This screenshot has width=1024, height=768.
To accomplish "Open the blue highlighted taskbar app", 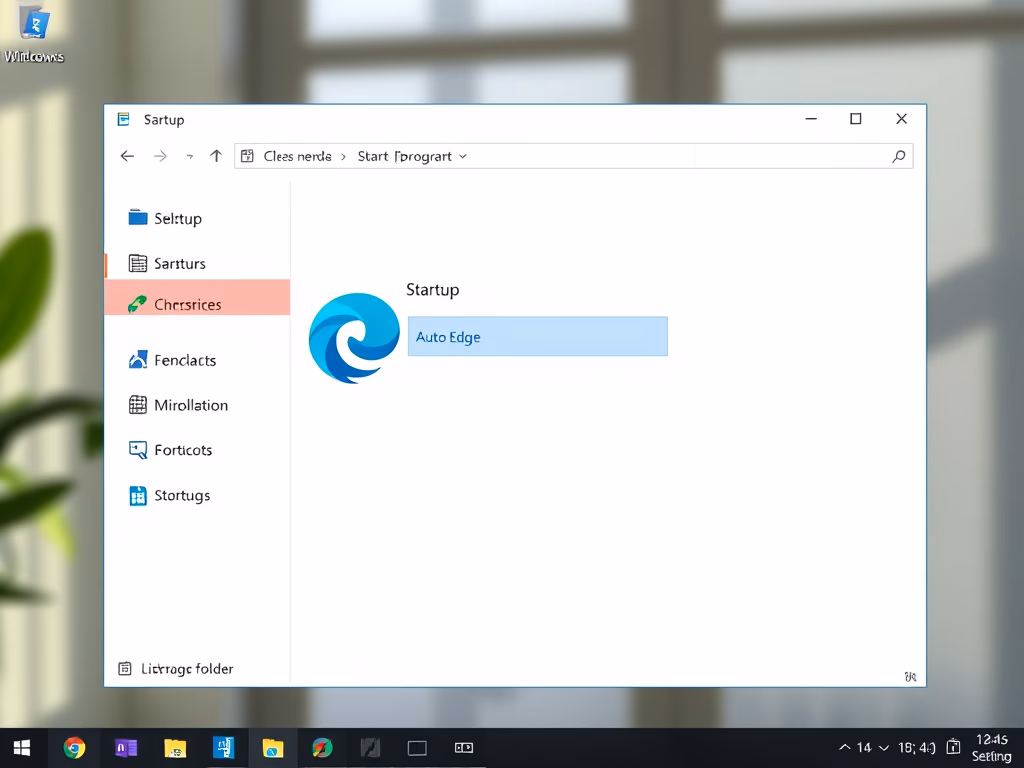I will click(223, 748).
